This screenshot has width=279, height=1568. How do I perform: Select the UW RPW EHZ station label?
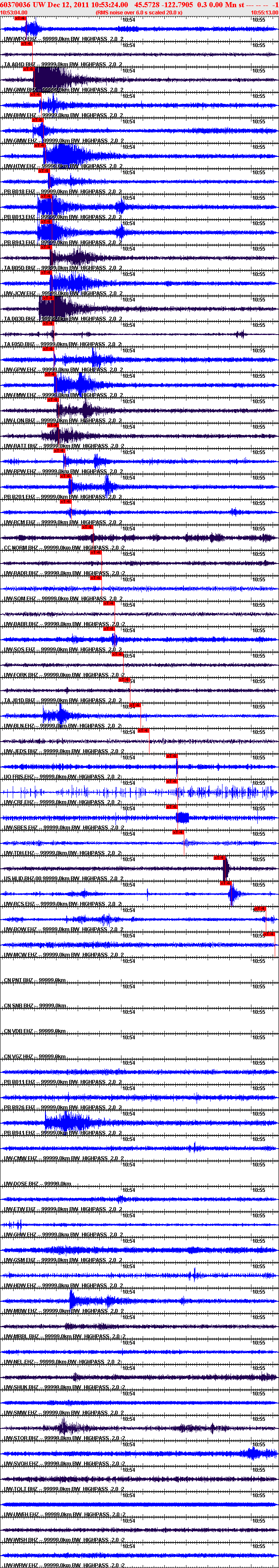[63, 472]
